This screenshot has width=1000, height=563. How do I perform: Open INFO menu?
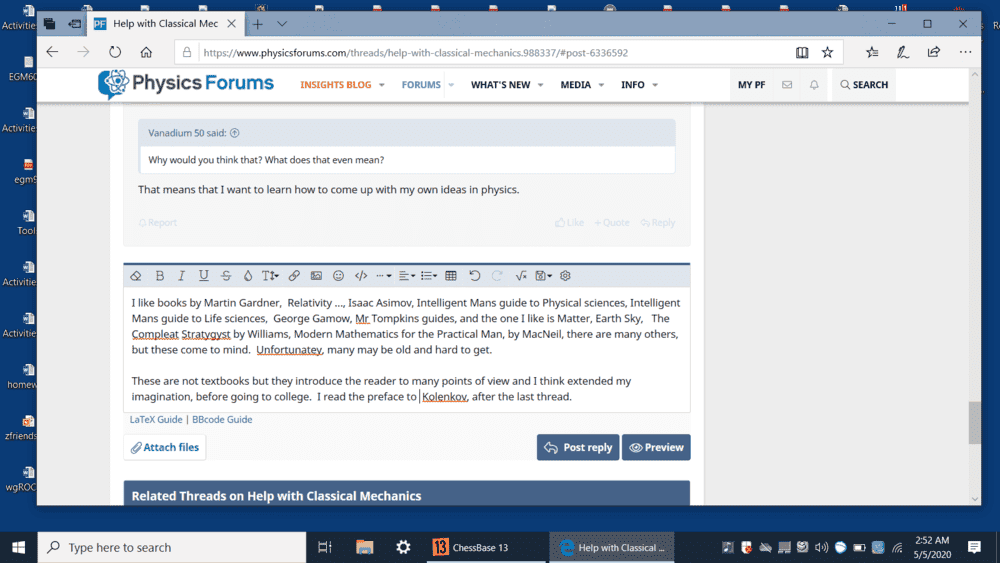pos(633,85)
